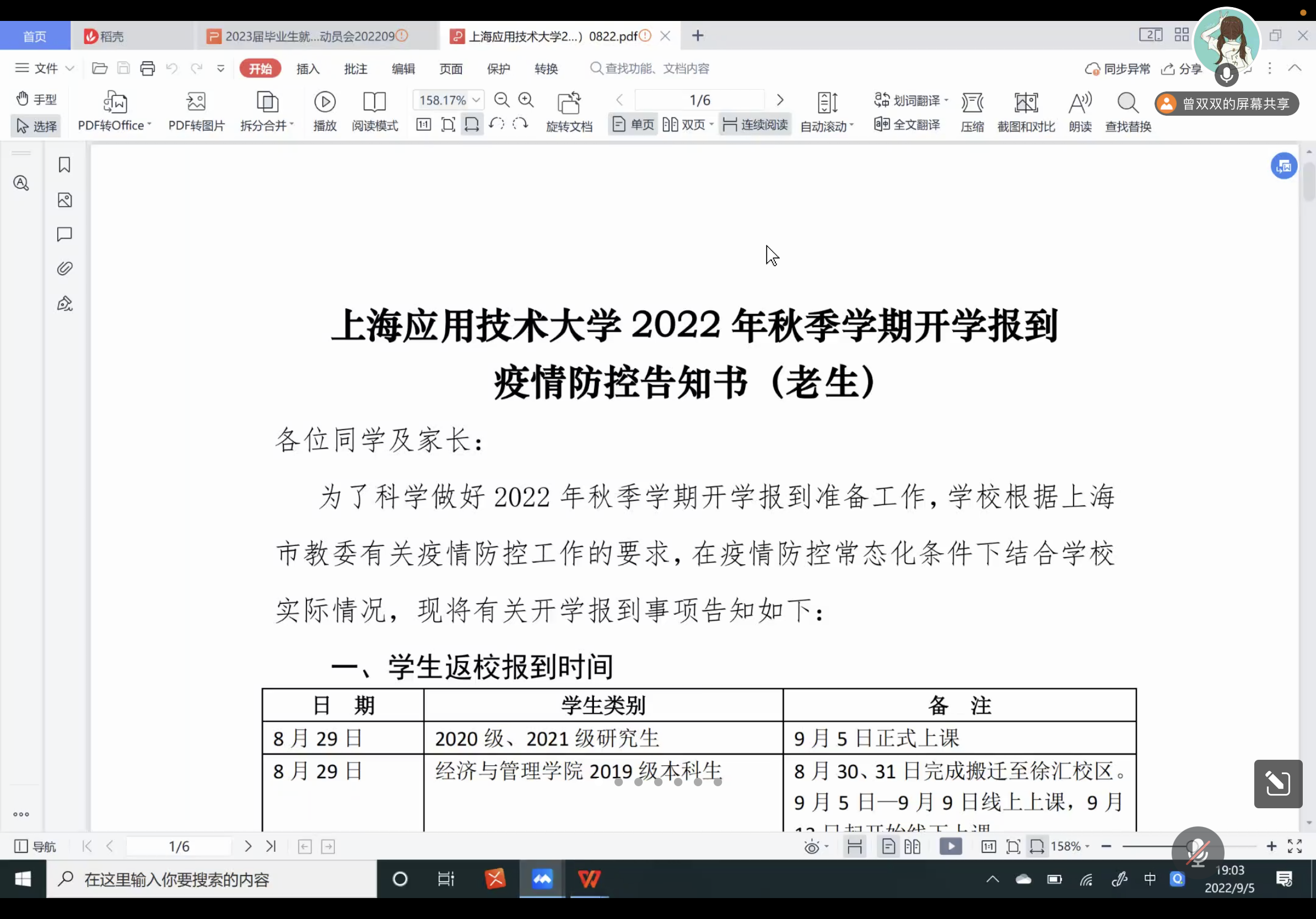This screenshot has height=919, width=1316.
Task: Switch to 双页 double page view
Action: point(687,125)
